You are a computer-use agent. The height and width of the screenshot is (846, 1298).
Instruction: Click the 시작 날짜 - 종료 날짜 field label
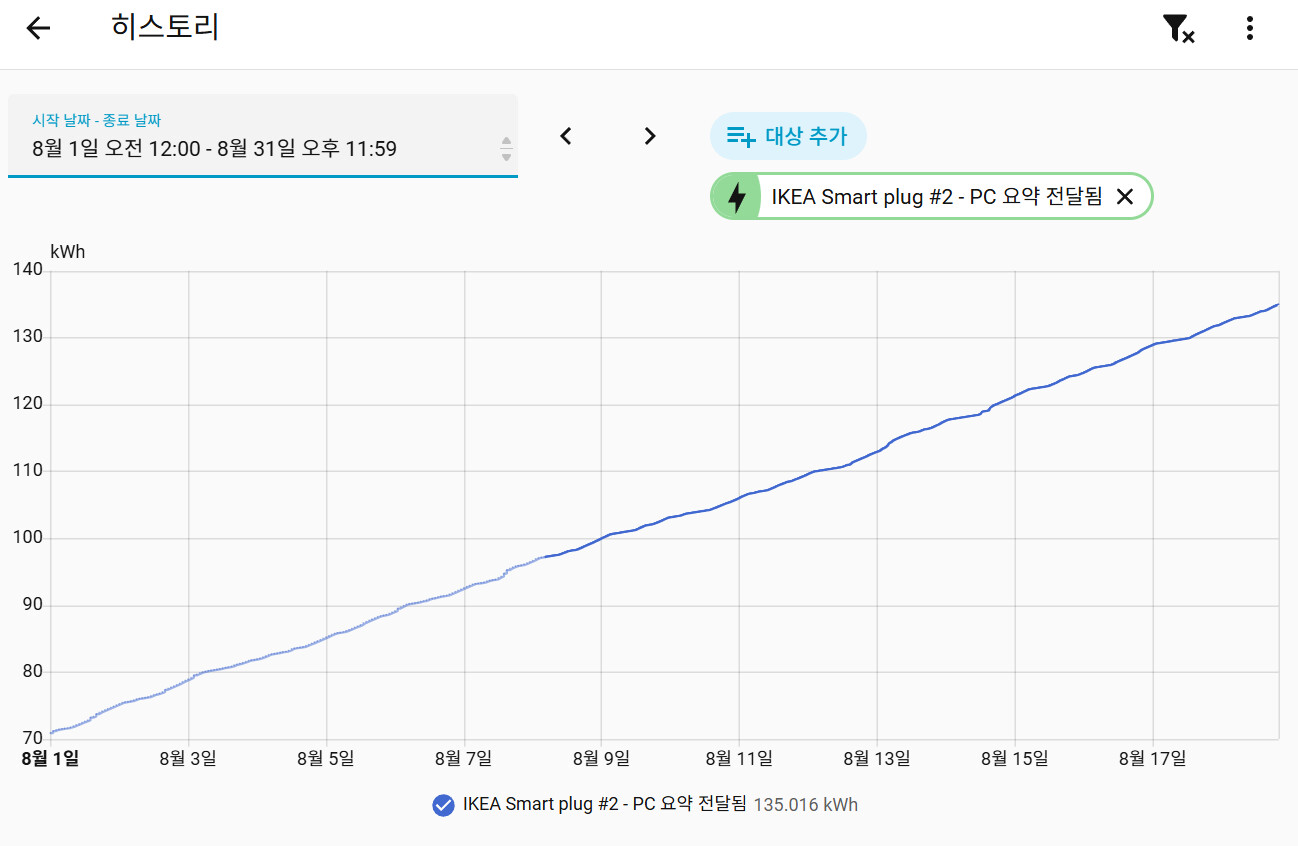97,120
